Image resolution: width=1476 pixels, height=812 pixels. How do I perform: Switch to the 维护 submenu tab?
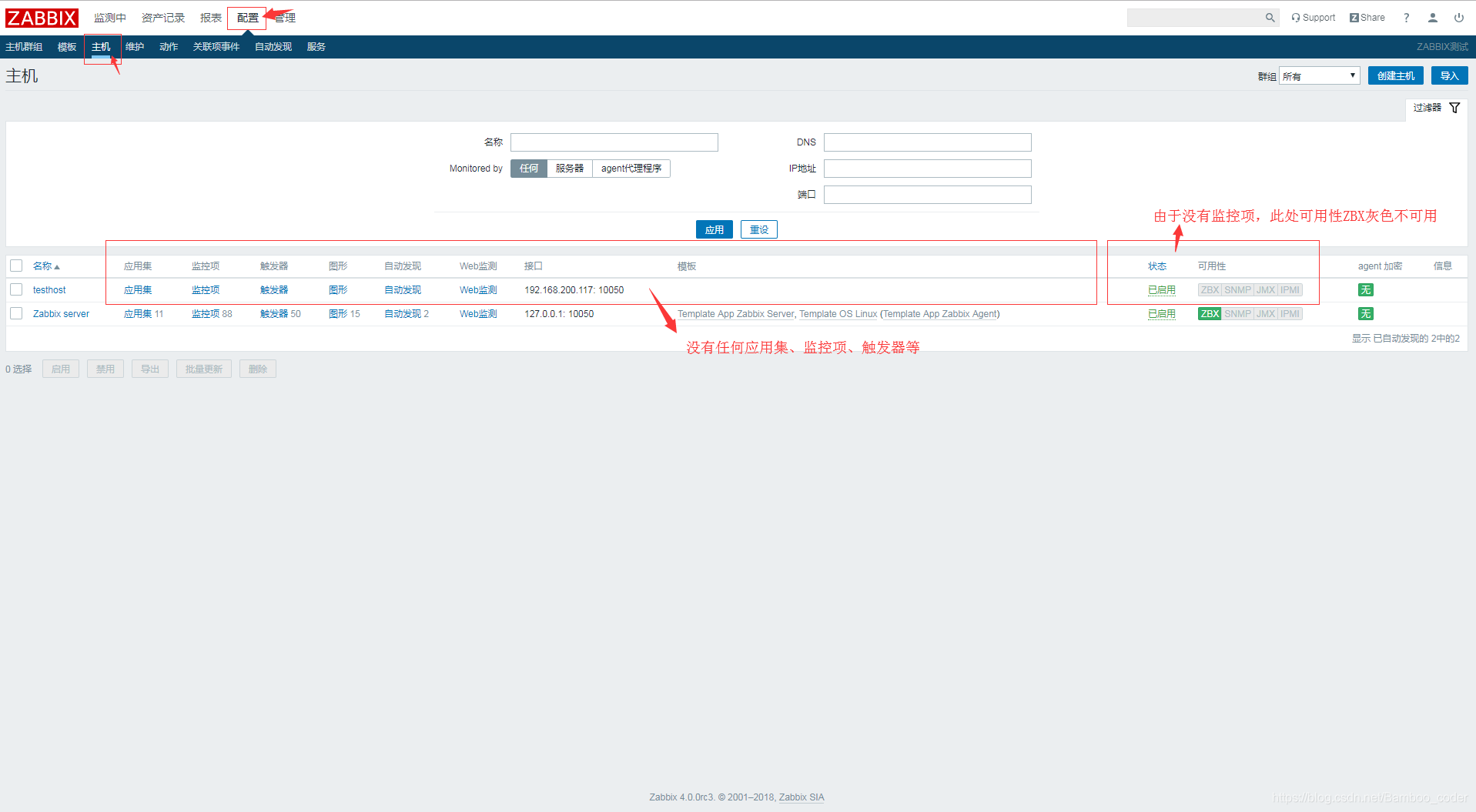pos(135,47)
